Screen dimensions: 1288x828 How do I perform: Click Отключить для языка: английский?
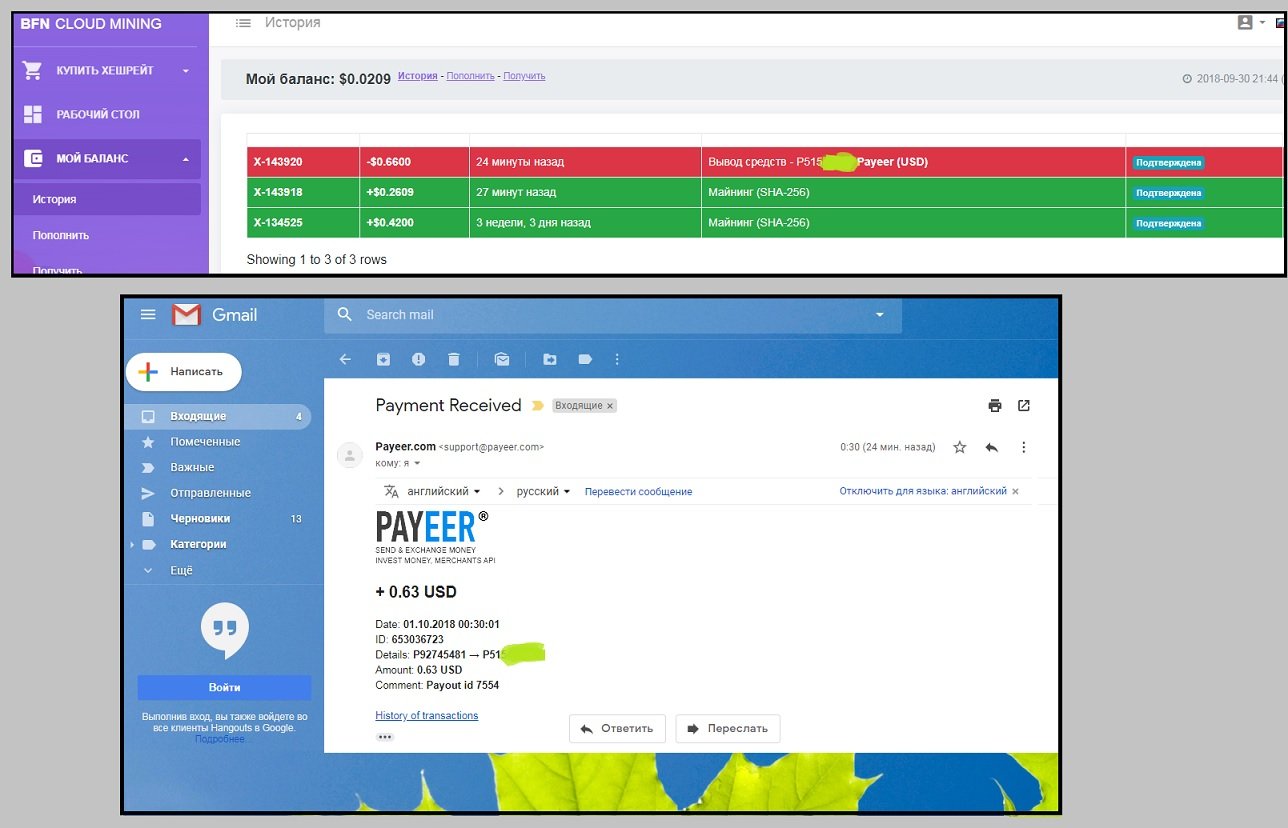click(x=923, y=491)
